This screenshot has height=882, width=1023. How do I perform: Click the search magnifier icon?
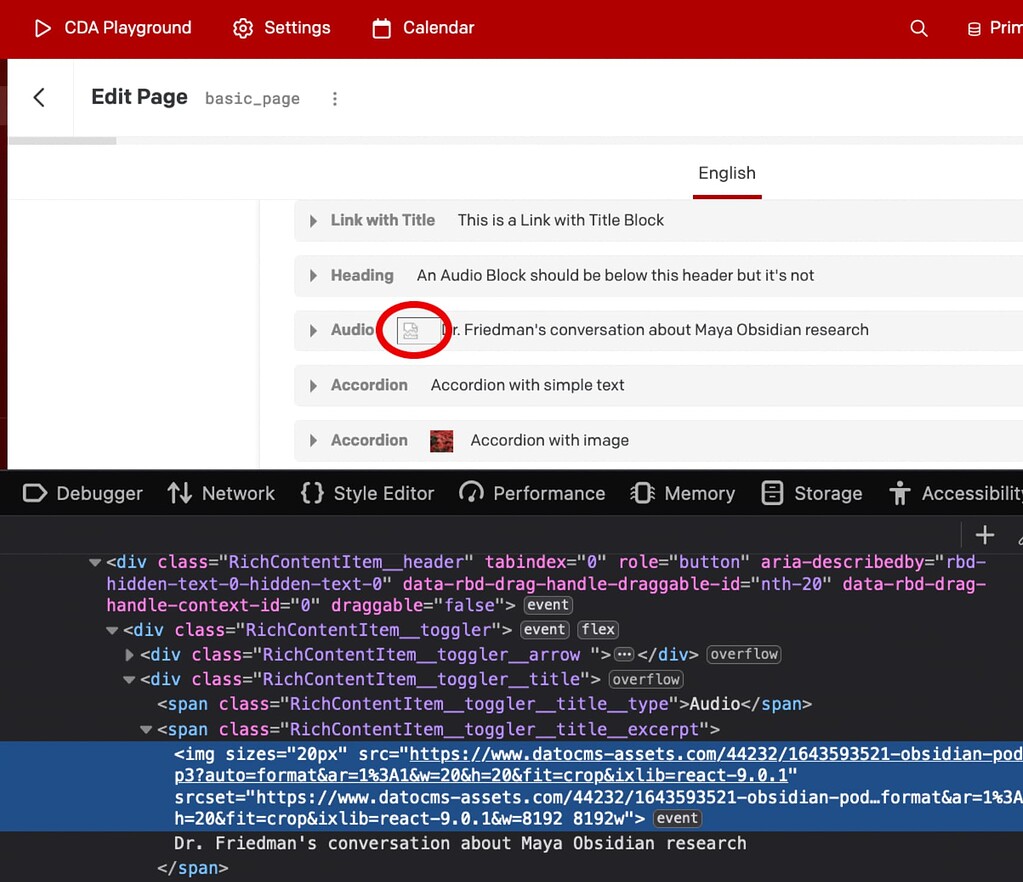pyautogui.click(x=919, y=28)
